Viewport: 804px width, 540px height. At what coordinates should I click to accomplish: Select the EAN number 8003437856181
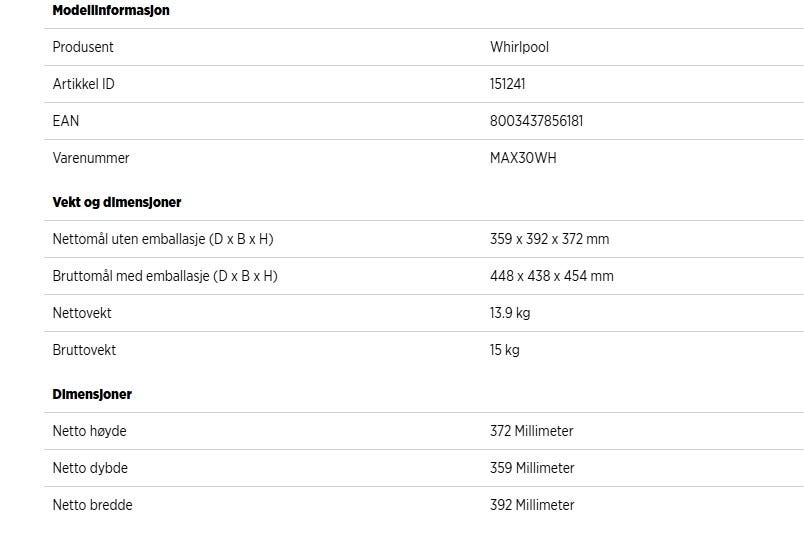pos(536,121)
